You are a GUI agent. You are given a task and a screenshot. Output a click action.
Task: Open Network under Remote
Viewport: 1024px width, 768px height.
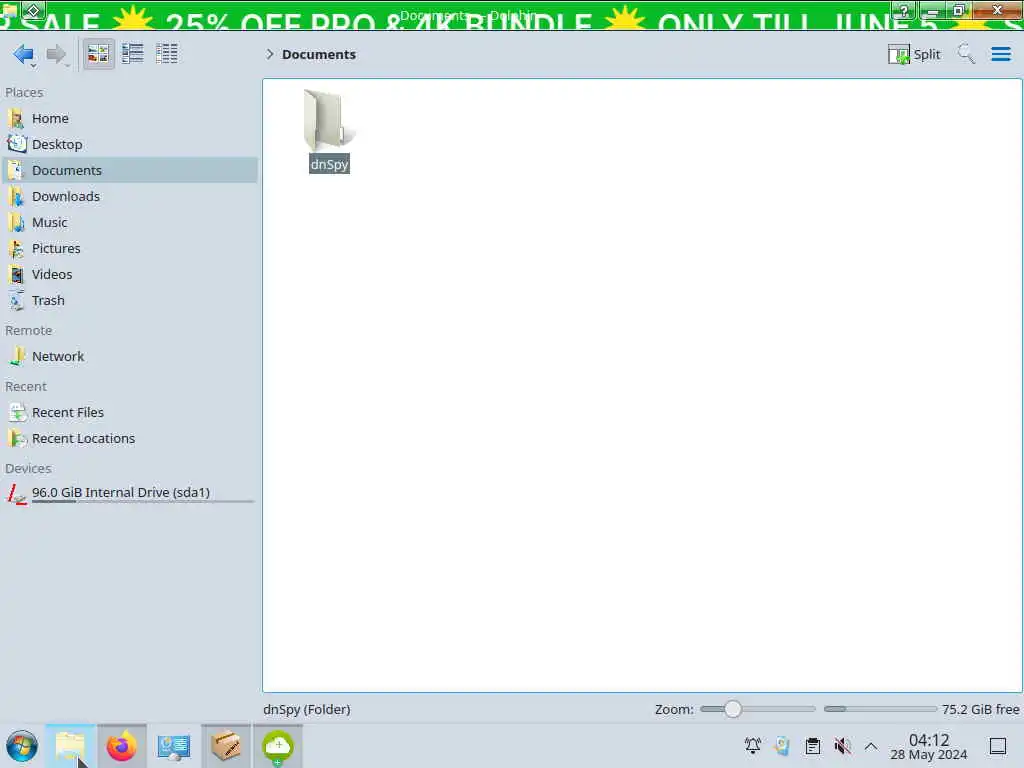tap(129, 357)
